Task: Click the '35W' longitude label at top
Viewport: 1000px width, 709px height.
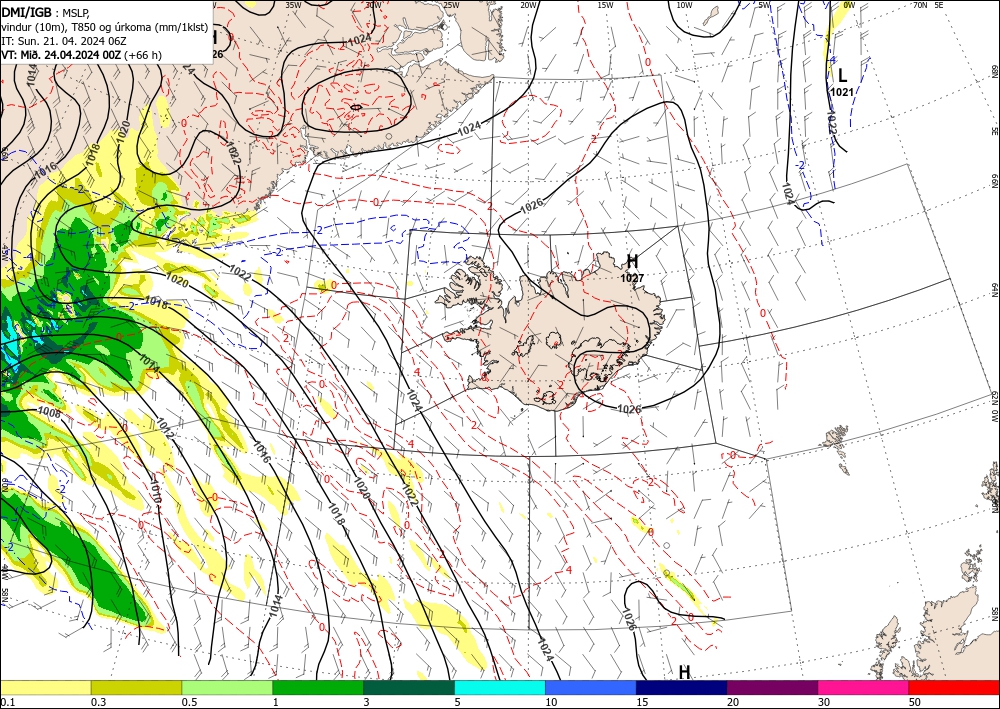Action: [293, 5]
